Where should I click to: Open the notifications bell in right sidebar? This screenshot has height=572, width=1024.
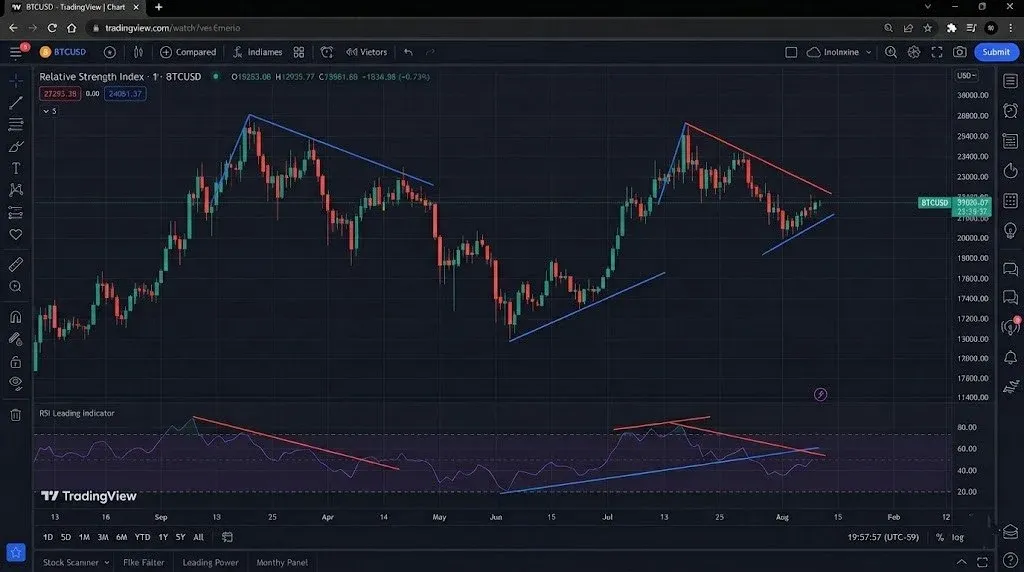click(x=1010, y=357)
